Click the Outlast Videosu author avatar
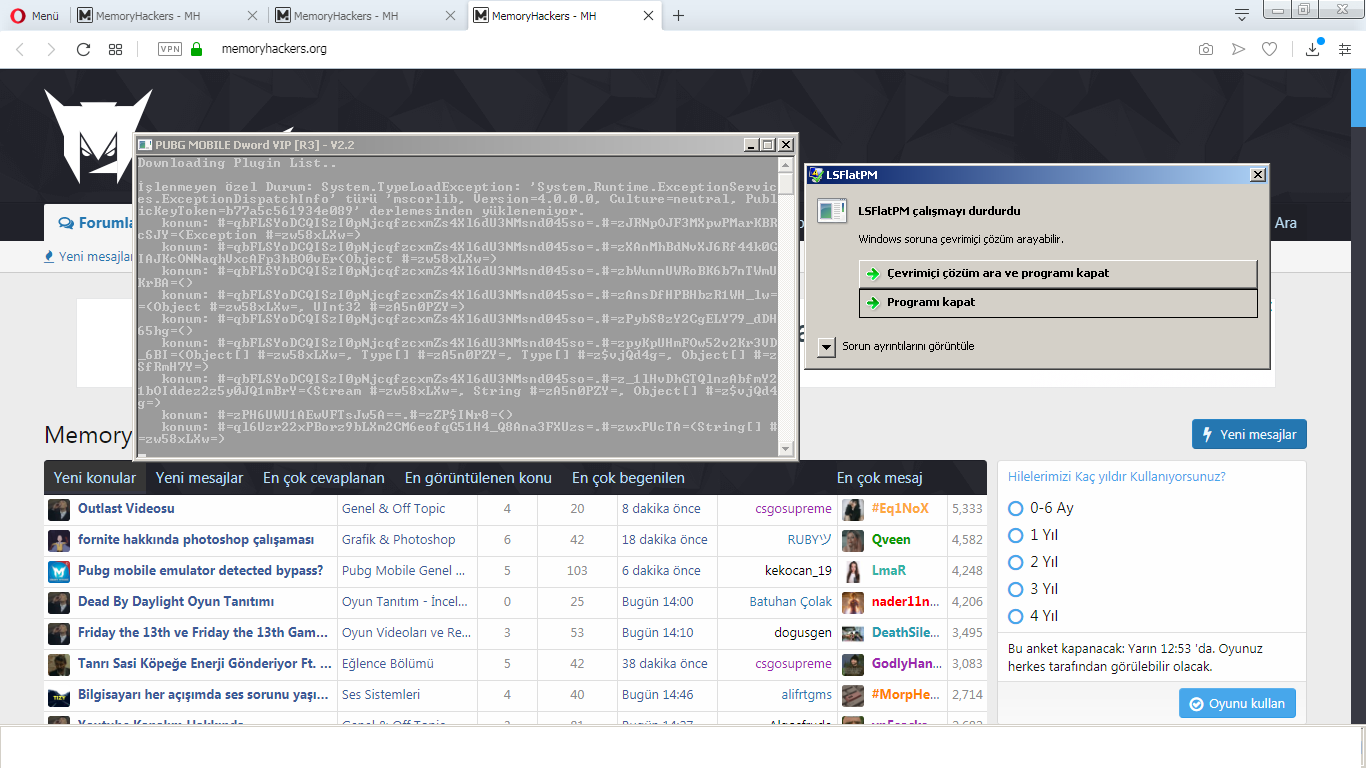 [x=59, y=509]
